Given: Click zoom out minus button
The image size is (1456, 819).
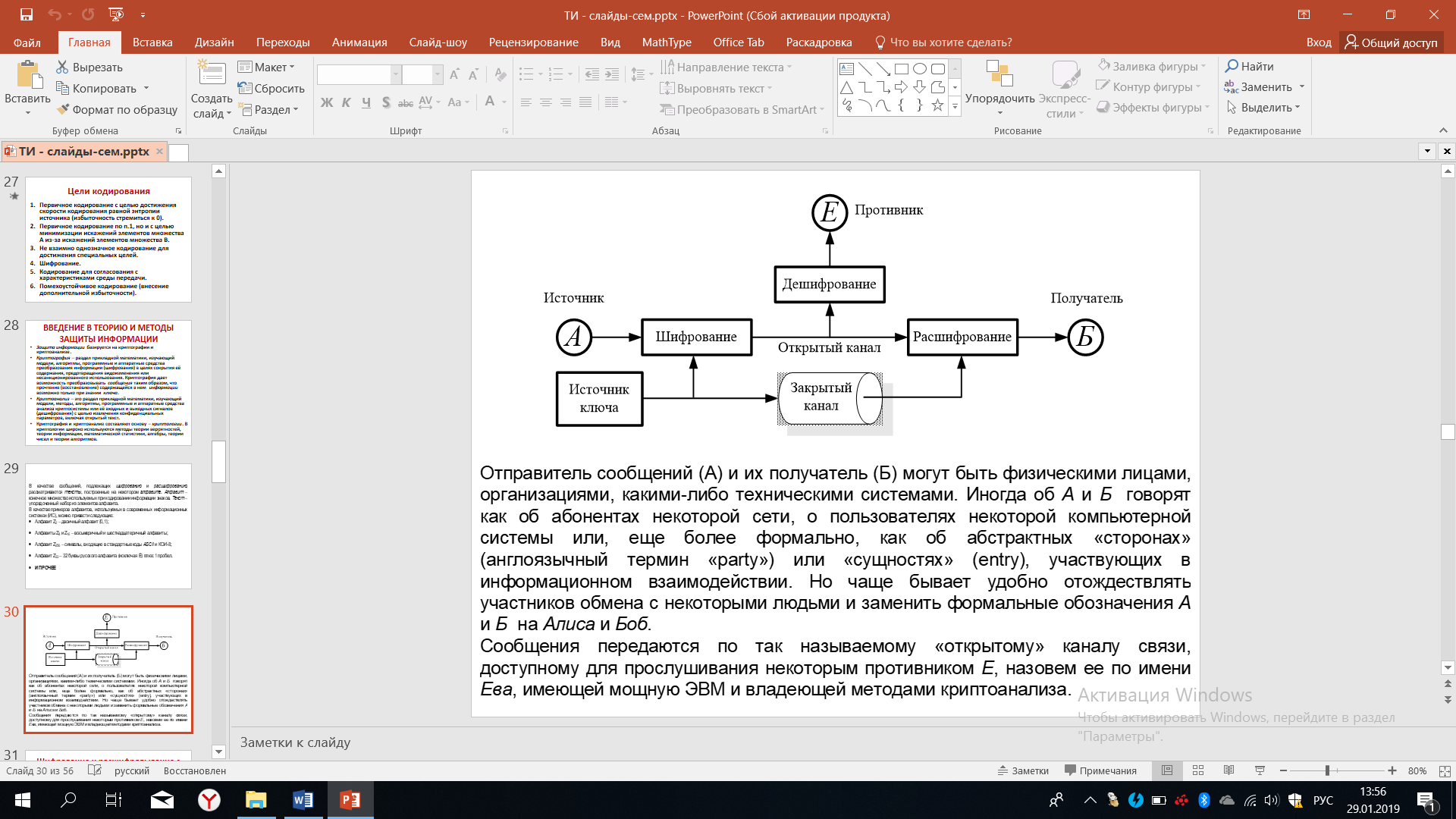Looking at the screenshot, I should tap(1283, 770).
